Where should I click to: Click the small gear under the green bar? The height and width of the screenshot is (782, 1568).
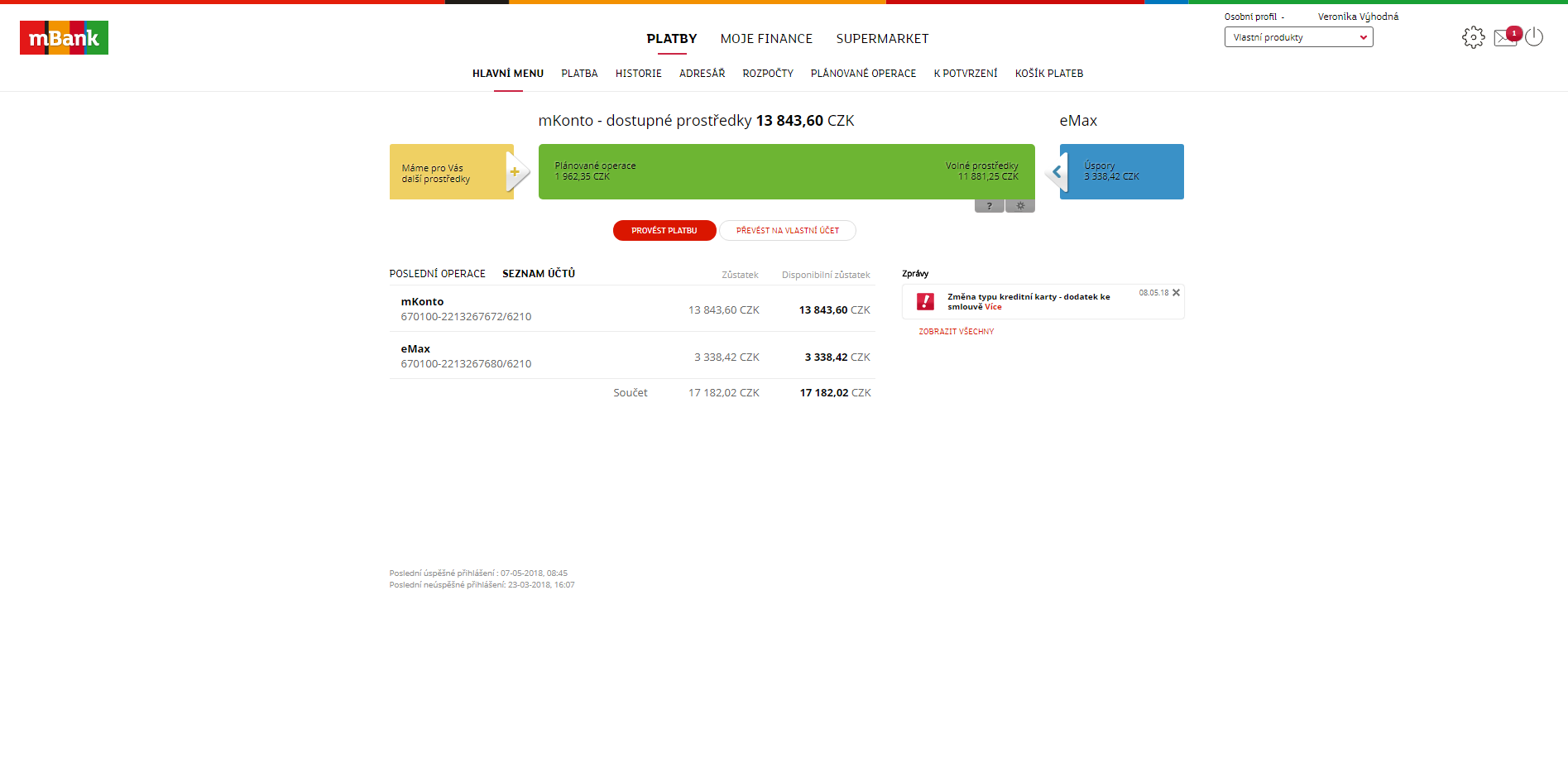coord(1020,206)
